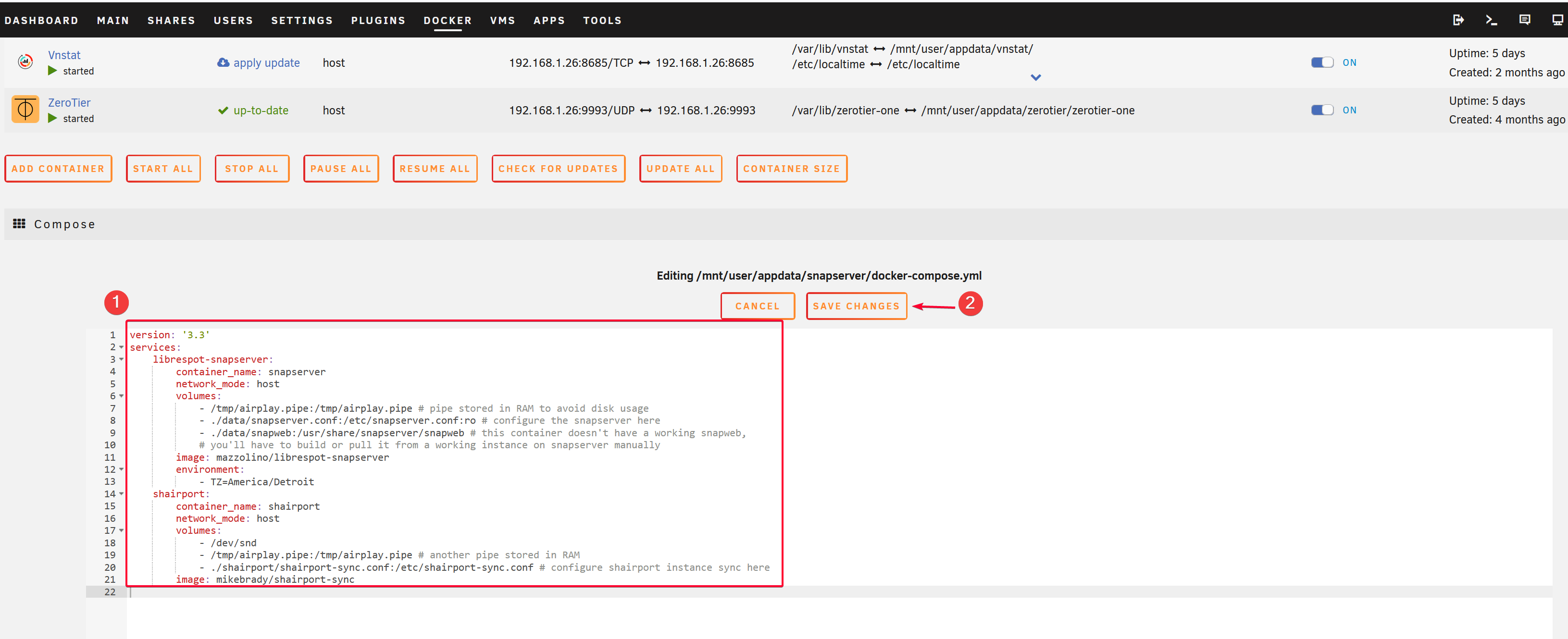Image resolution: width=1568 pixels, height=639 pixels.
Task: Click the Vnstat apply update link
Action: click(x=267, y=62)
